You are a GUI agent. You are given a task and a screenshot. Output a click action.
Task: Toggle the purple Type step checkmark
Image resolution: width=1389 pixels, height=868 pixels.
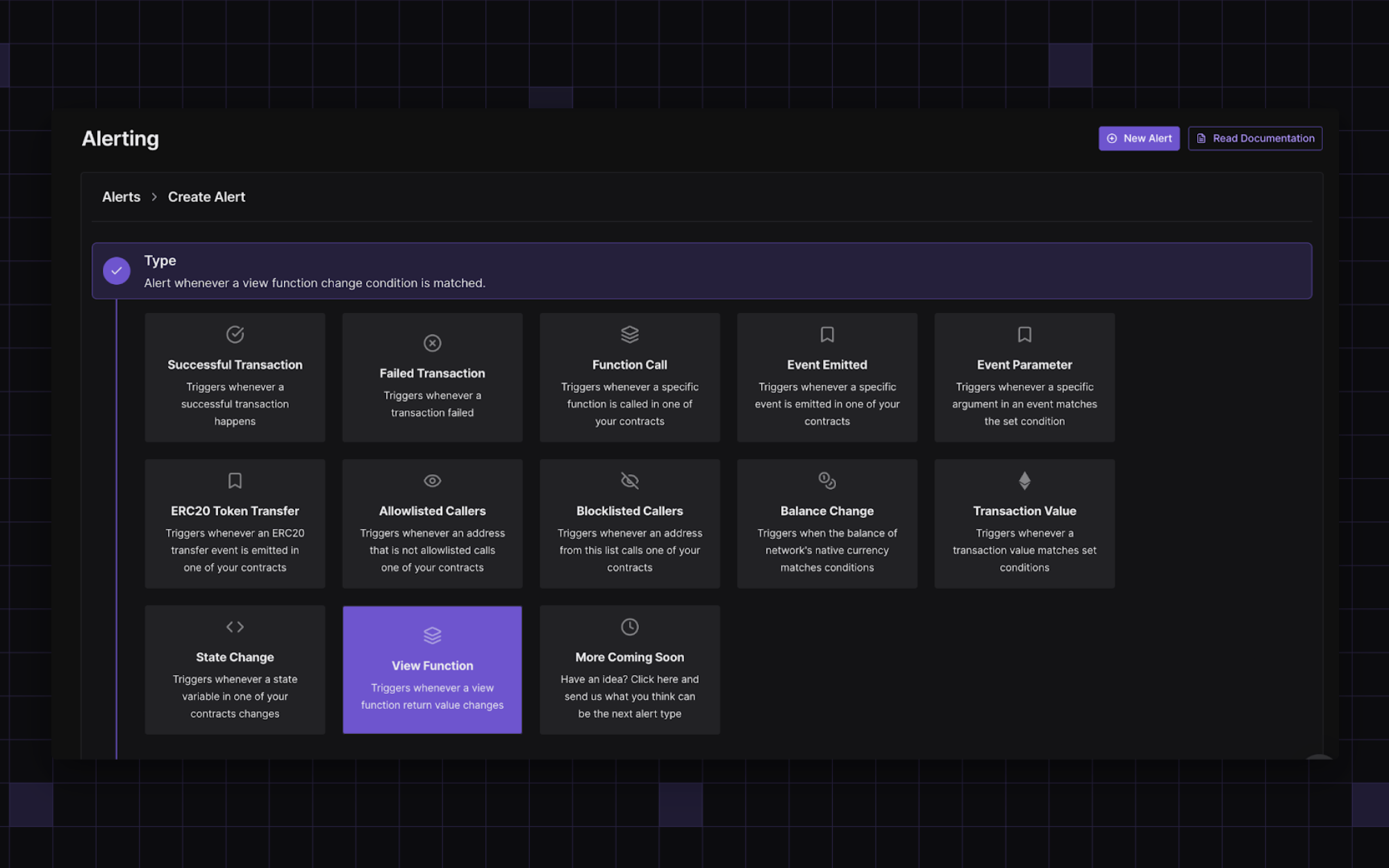(x=117, y=271)
